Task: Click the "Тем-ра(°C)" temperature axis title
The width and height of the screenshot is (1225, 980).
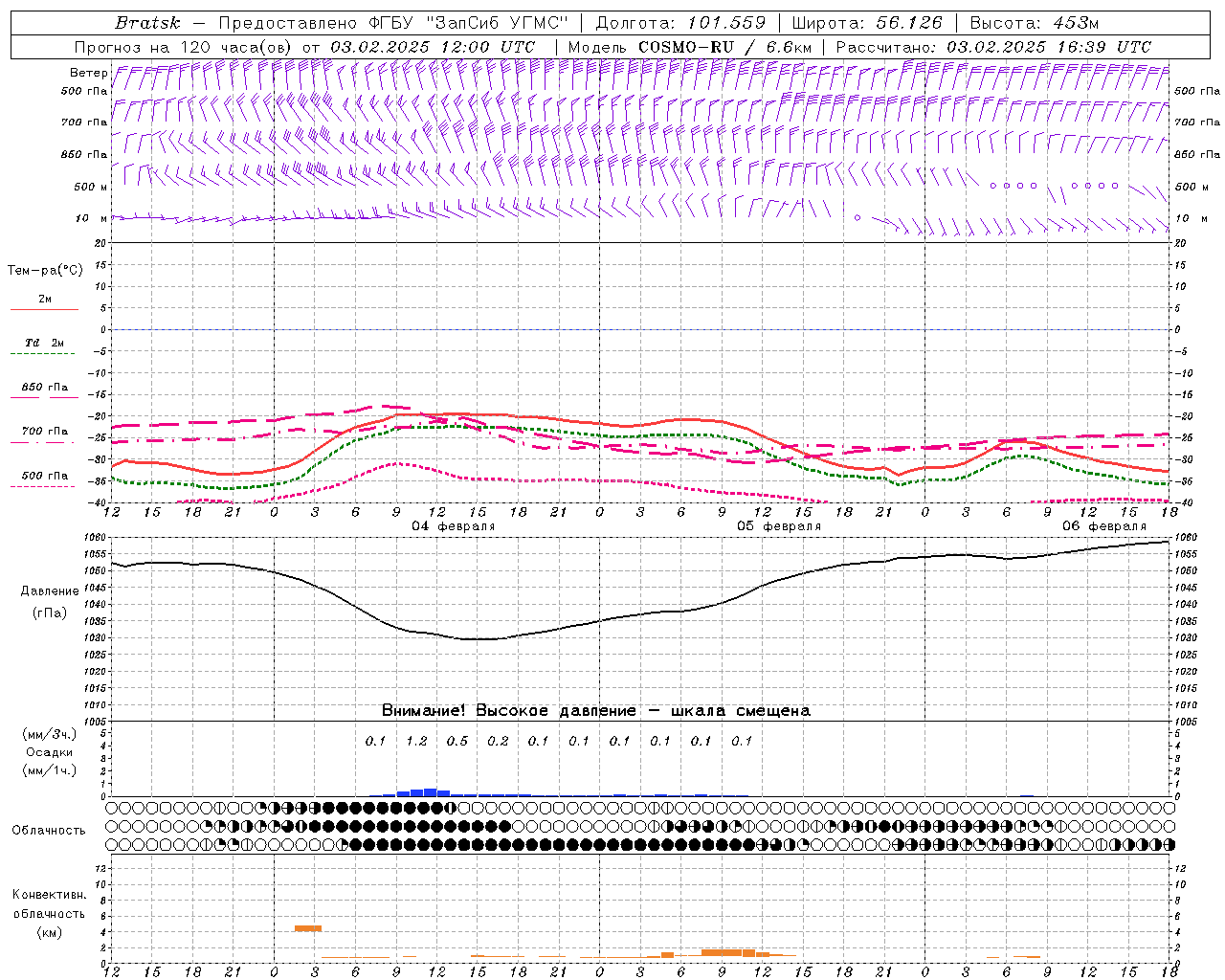Action: (45, 271)
